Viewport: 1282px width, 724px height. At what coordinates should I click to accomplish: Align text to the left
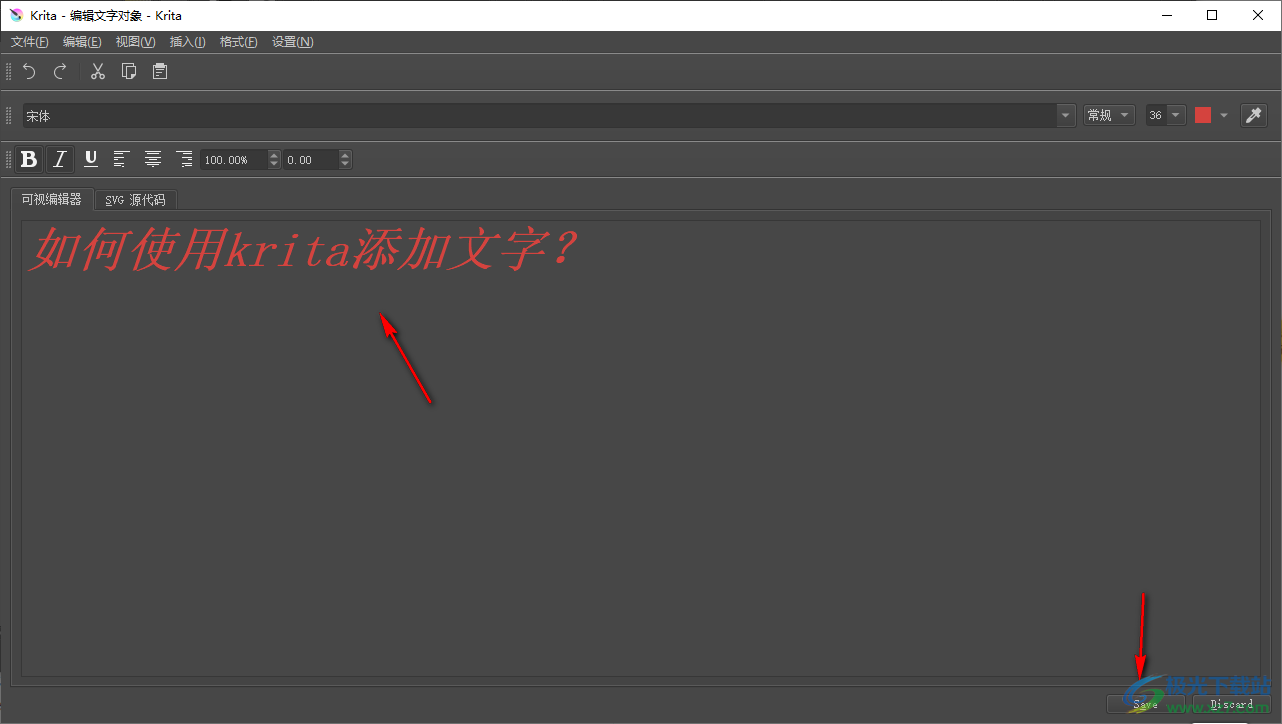pos(122,159)
